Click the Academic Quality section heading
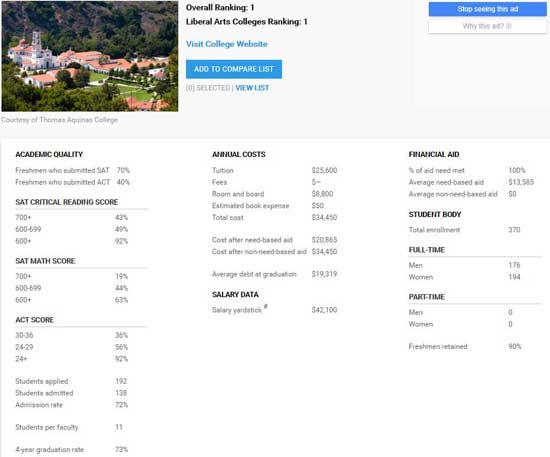This screenshot has width=550, height=457. pyautogui.click(x=49, y=154)
